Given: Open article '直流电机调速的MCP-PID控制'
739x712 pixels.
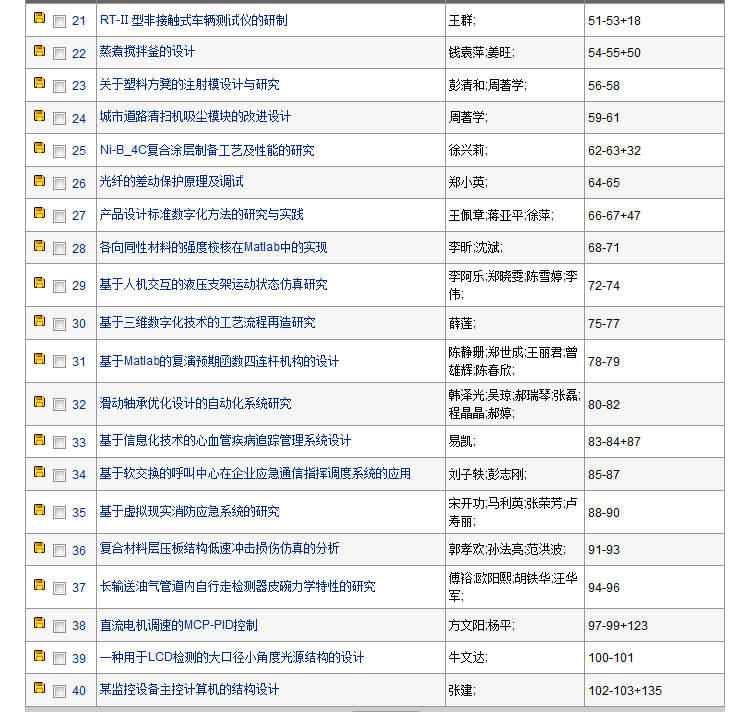Looking at the screenshot, I should click(x=179, y=625).
